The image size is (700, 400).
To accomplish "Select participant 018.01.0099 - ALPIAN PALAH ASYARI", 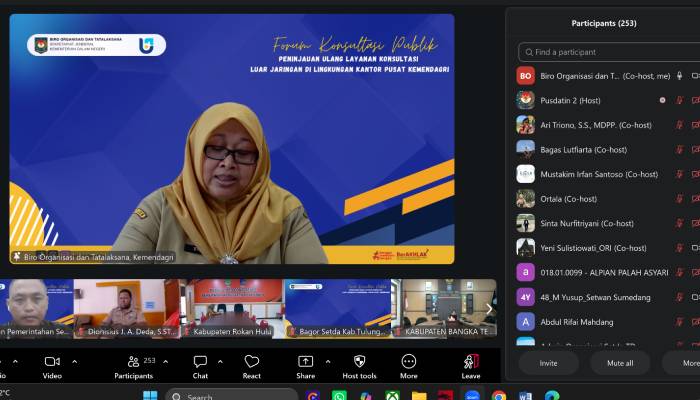I will (604, 273).
